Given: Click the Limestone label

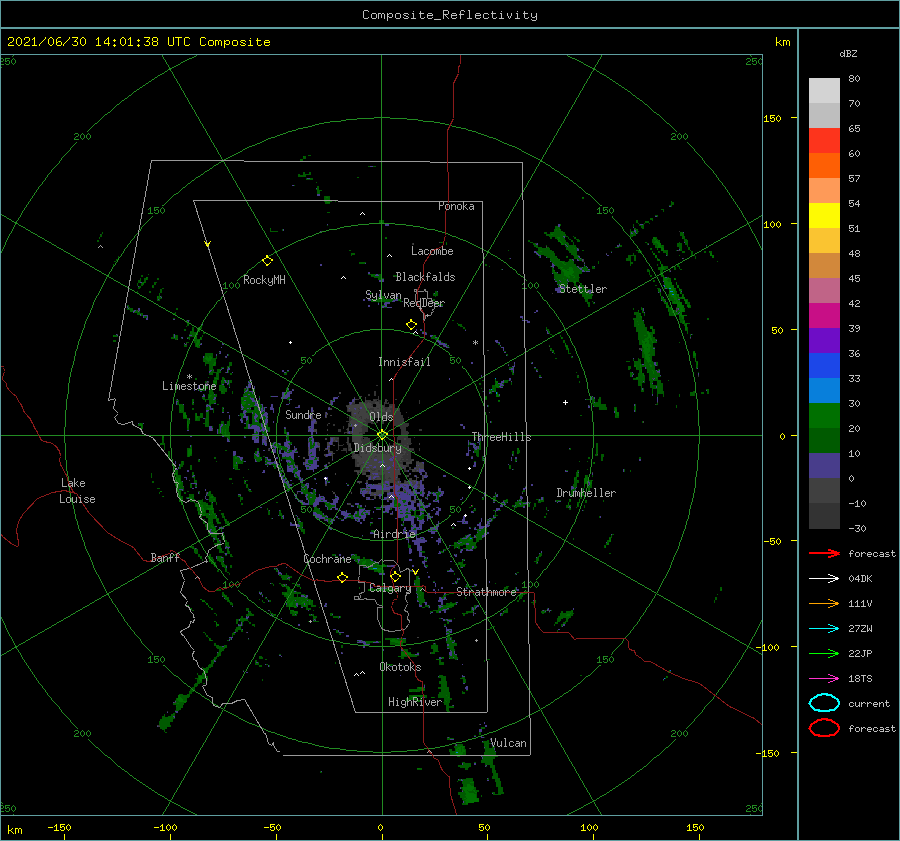Looking at the screenshot, I should coord(189,386).
